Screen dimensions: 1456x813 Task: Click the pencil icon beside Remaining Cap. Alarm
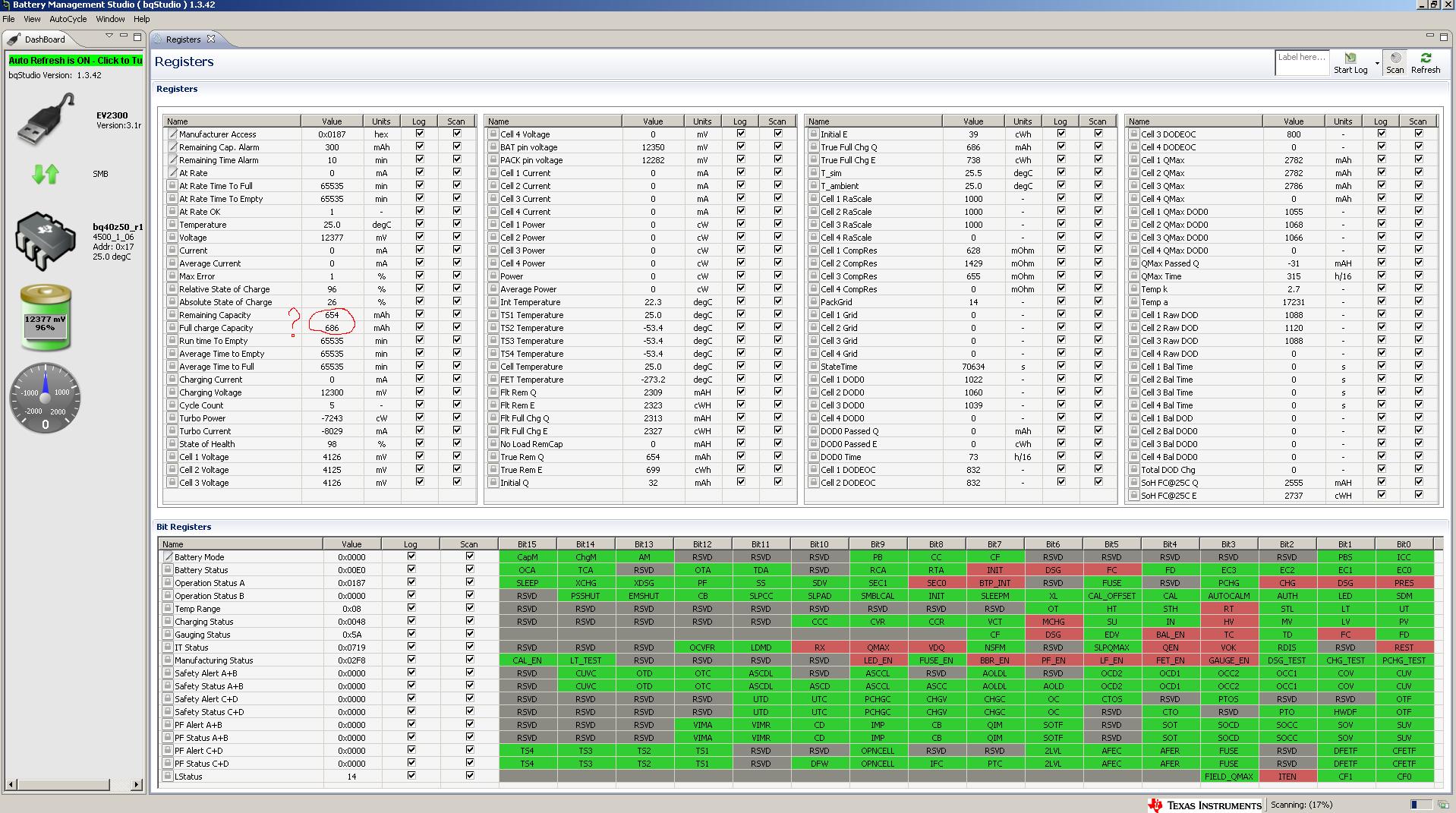click(172, 147)
